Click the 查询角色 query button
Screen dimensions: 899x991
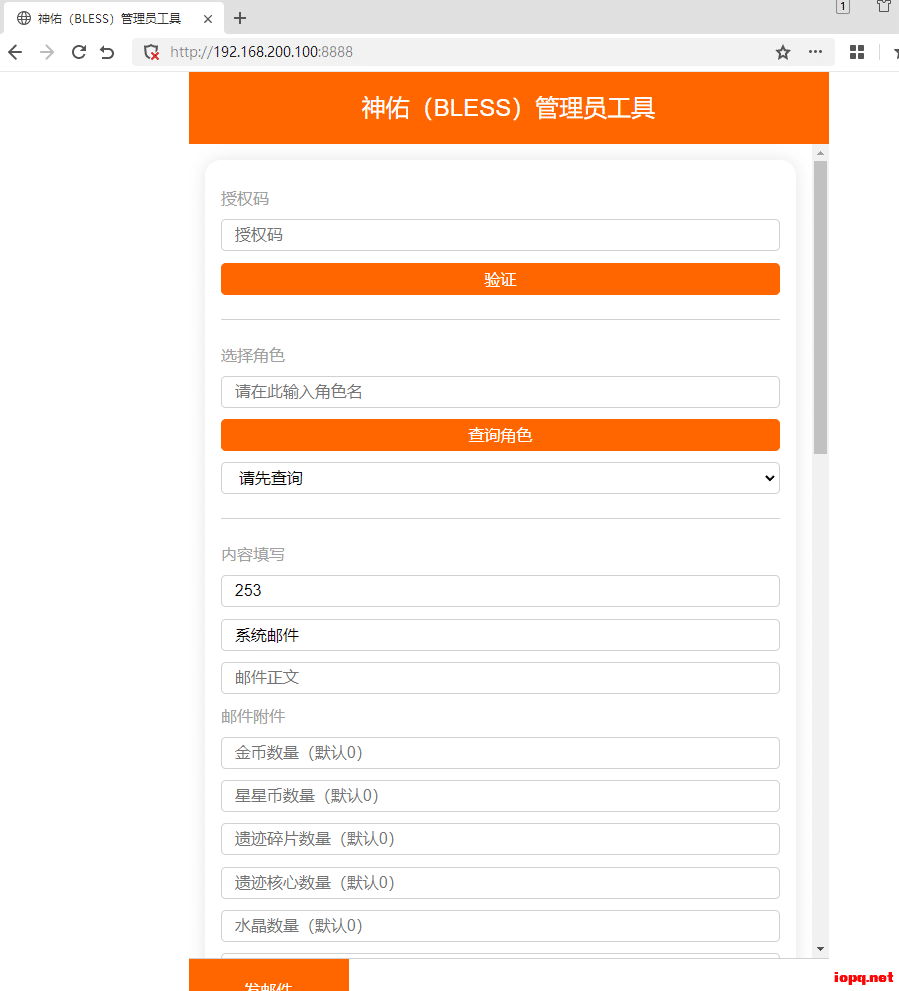click(500, 435)
